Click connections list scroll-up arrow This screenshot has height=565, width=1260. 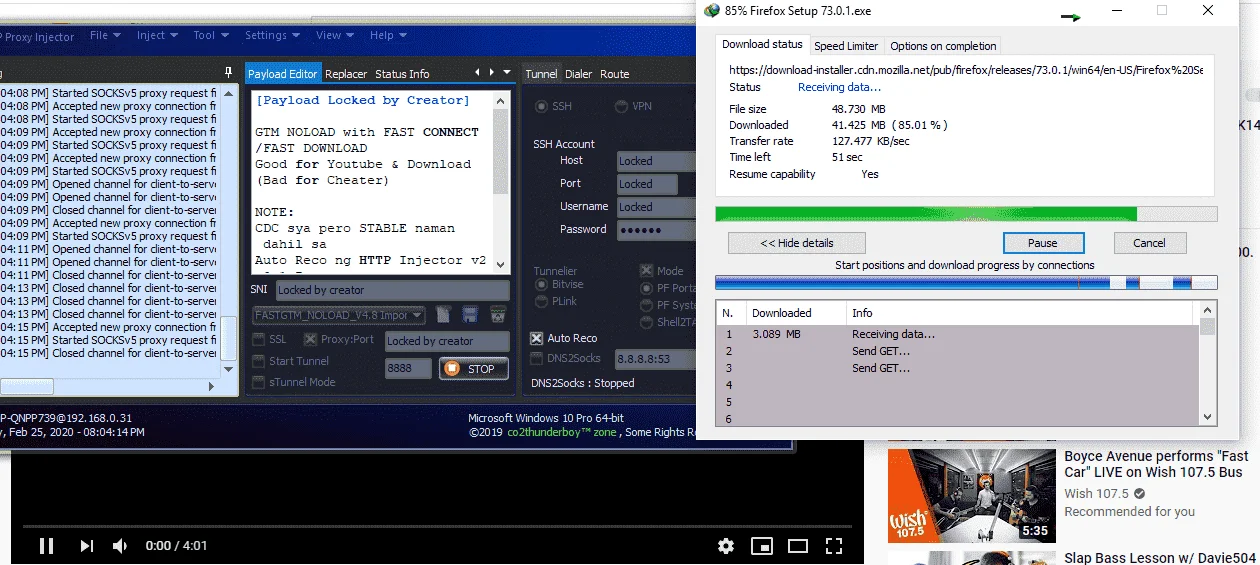[x=1207, y=310]
